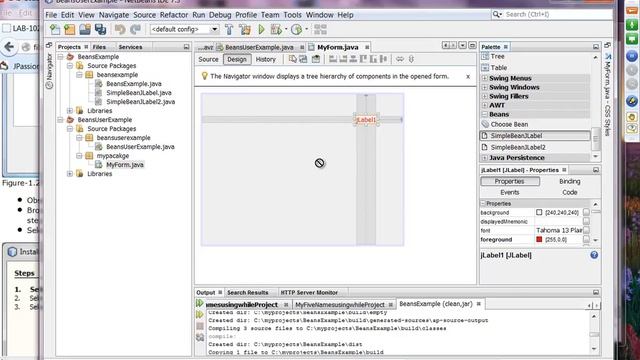The image size is (640, 360).
Task: Expand the Swing Menus palette category
Action: (x=484, y=78)
